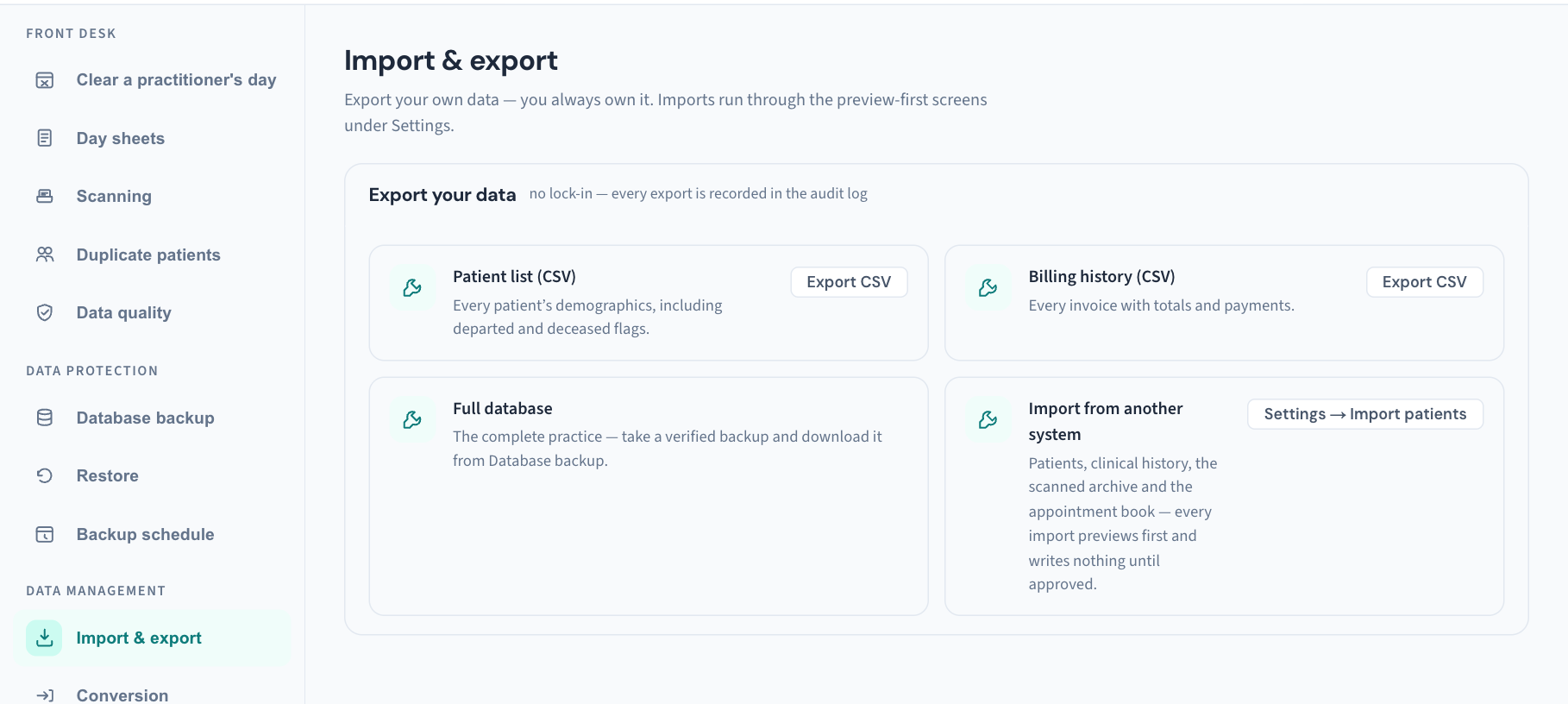This screenshot has width=1568, height=704.
Task: Click the Conversion arrow icon
Action: coord(45,695)
